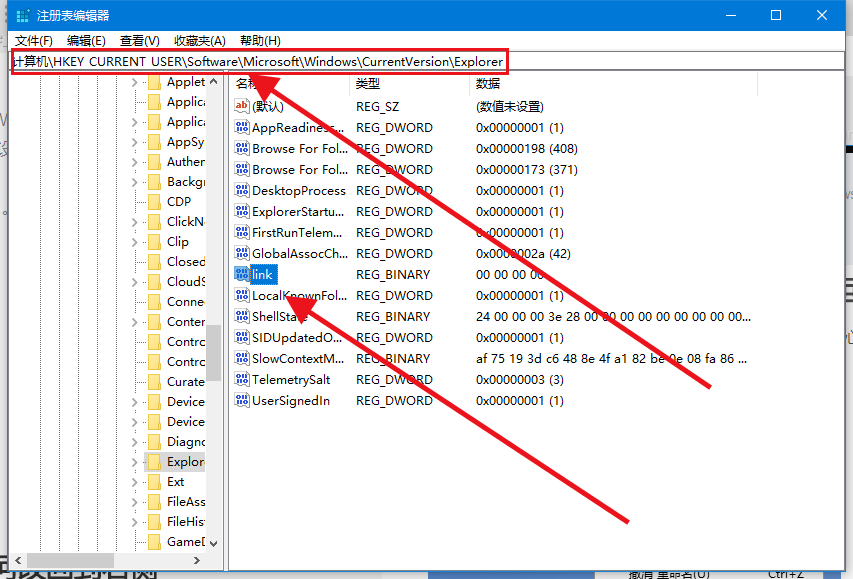Select the first Device tree item

tap(186, 402)
